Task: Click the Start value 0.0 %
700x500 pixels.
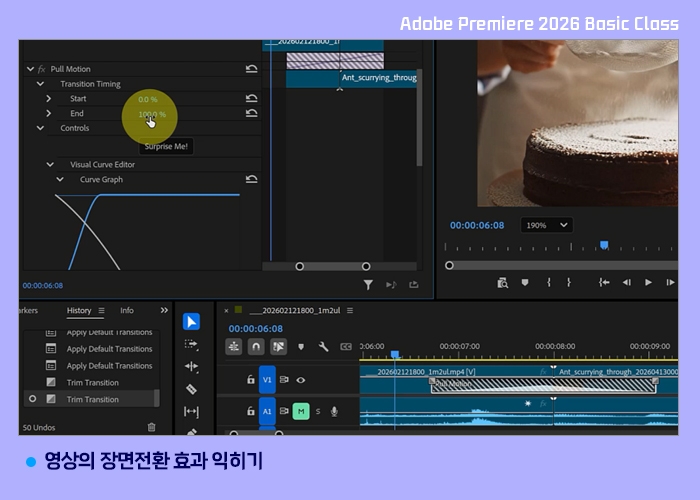Action: [x=147, y=99]
